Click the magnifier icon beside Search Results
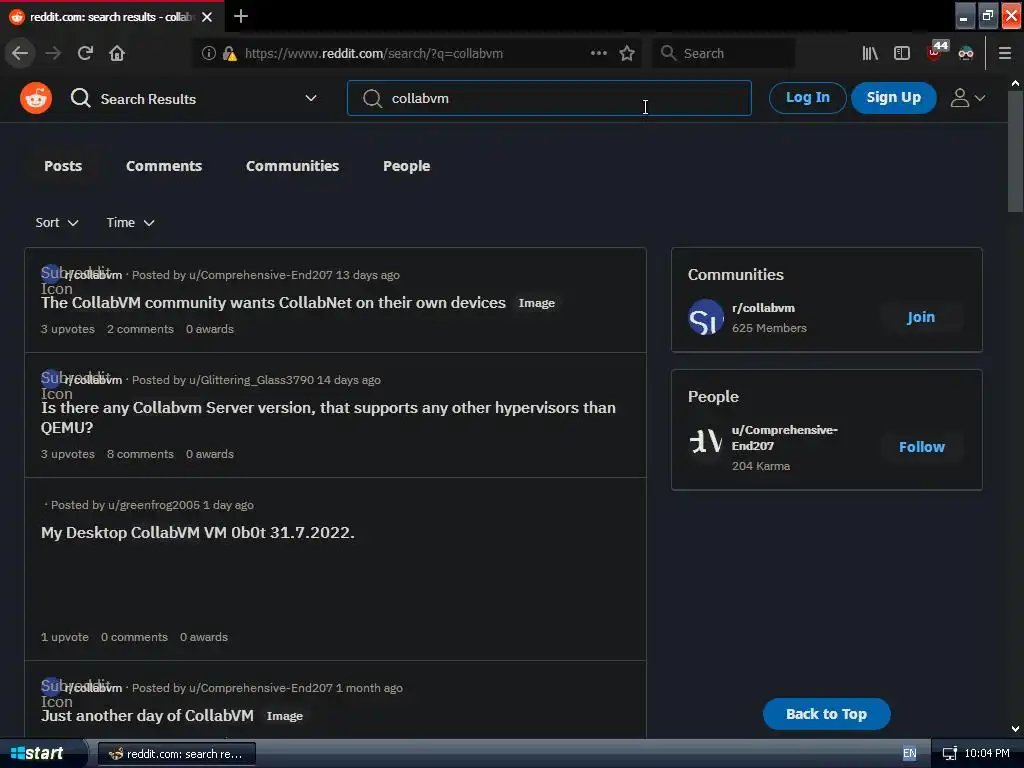Viewport: 1024px width, 768px height. pyautogui.click(x=81, y=99)
